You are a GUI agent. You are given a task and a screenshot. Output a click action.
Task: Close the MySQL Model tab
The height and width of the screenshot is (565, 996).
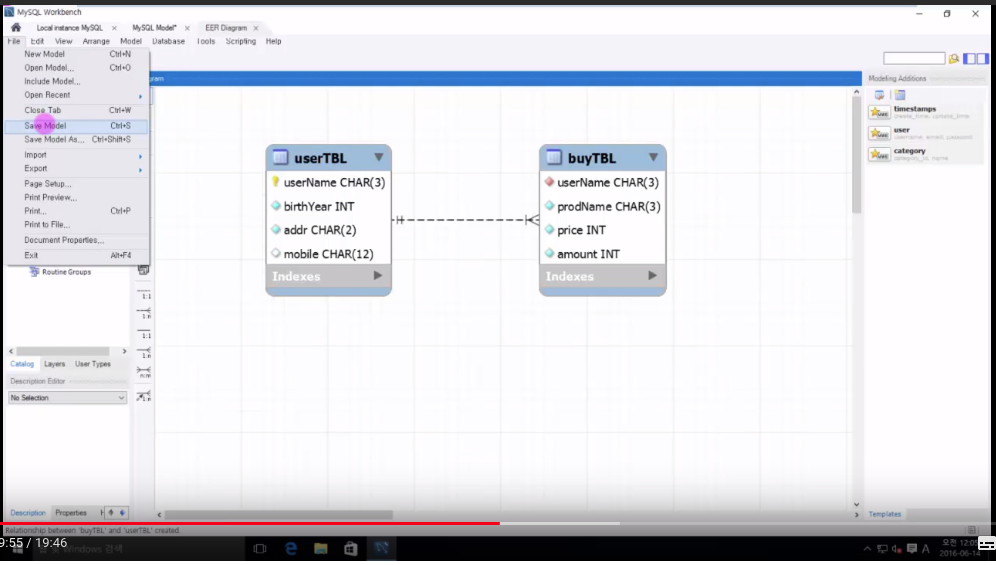(187, 28)
